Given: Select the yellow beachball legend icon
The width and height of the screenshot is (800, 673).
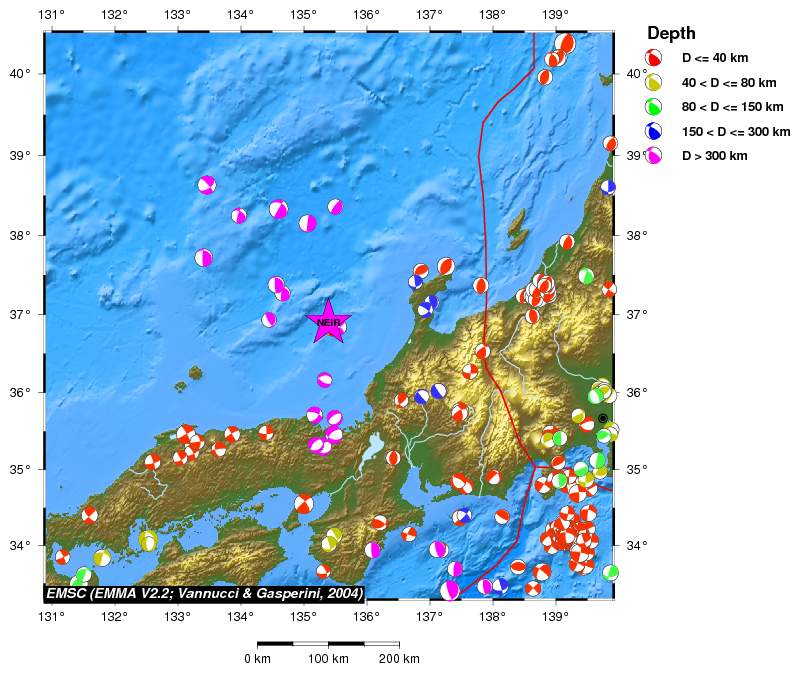Looking at the screenshot, I should tap(654, 82).
